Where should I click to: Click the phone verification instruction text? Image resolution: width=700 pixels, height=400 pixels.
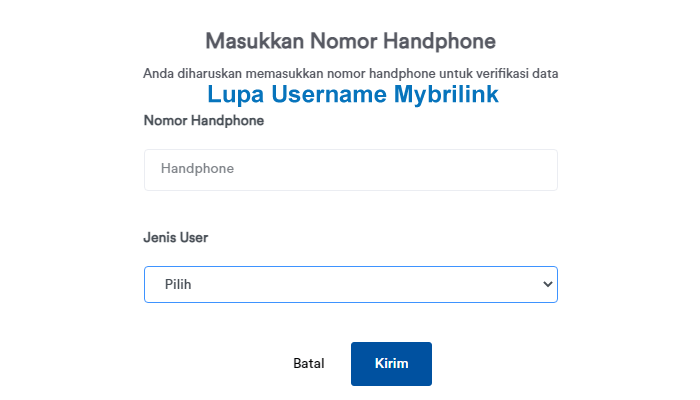350,73
